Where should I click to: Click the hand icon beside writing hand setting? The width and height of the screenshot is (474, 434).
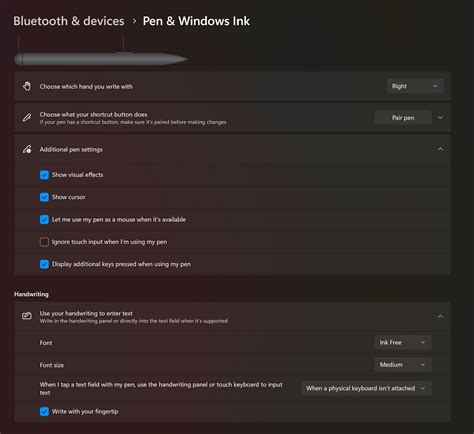pyautogui.click(x=27, y=86)
